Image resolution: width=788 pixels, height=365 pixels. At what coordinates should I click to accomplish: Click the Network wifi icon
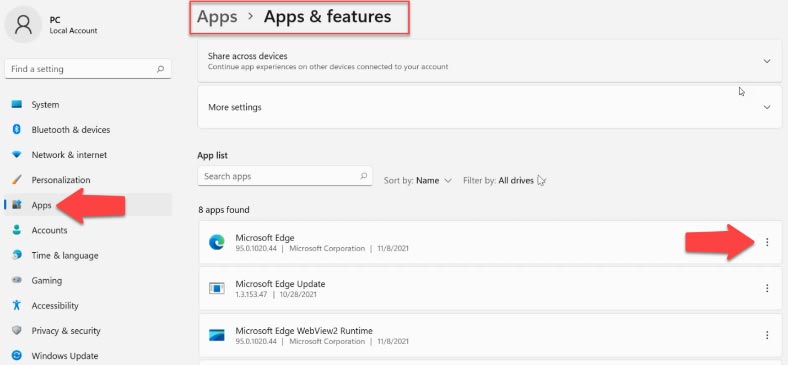(17, 155)
